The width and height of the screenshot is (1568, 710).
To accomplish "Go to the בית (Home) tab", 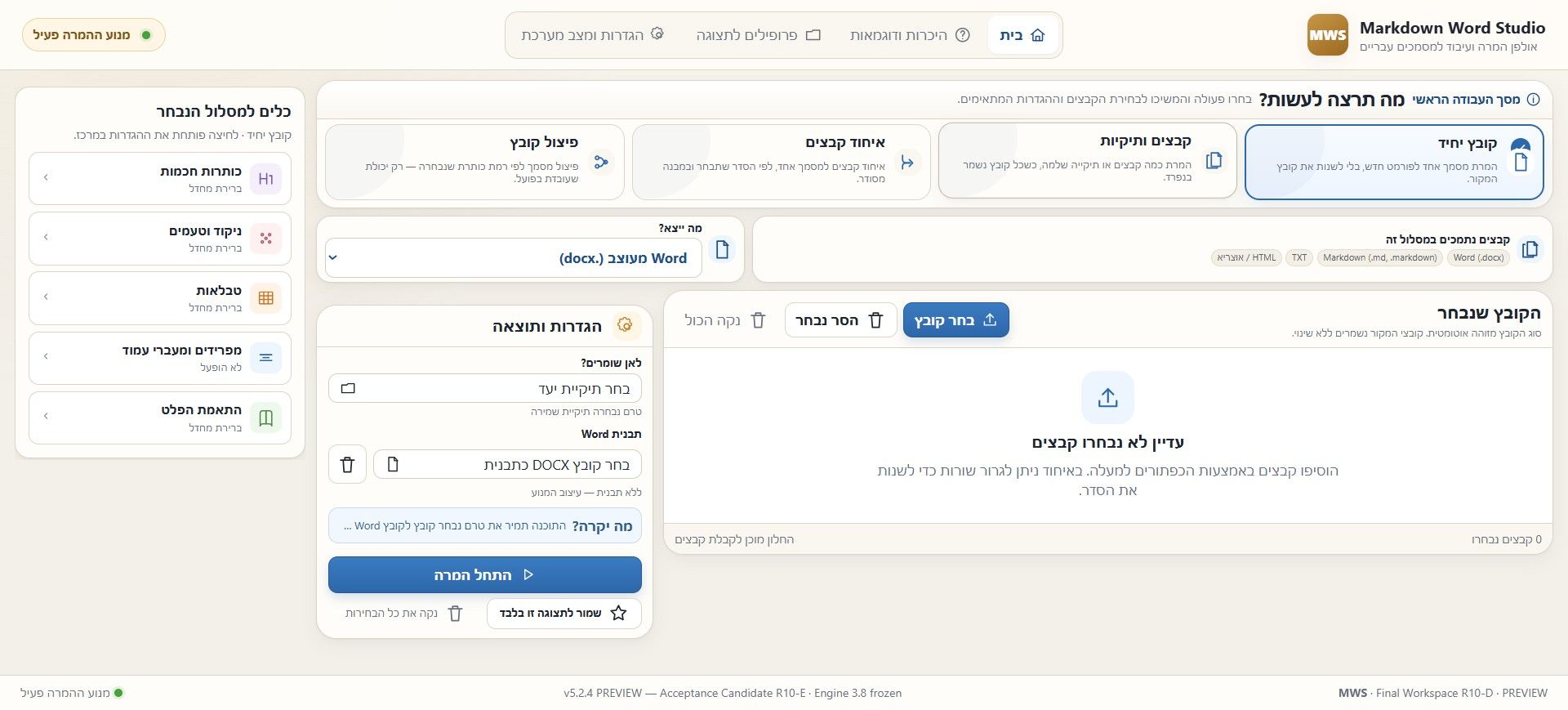I will tap(1022, 35).
